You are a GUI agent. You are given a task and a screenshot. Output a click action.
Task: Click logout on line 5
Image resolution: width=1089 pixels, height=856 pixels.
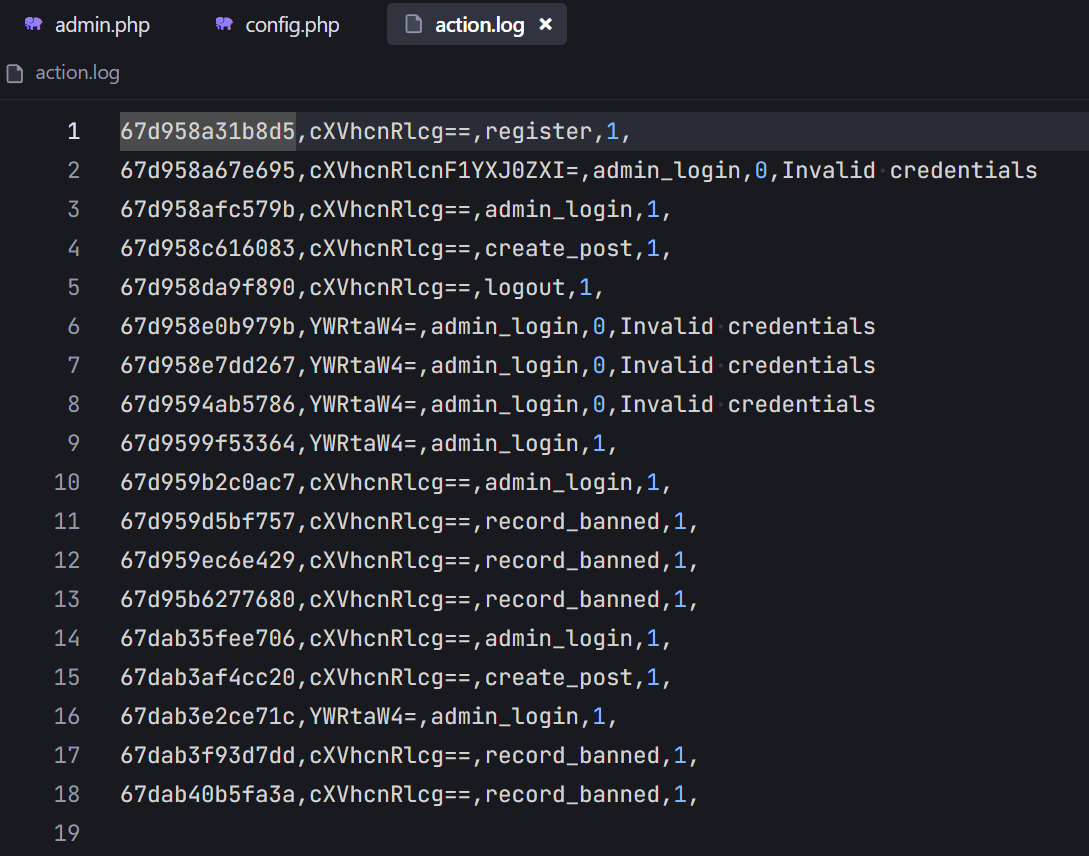tap(525, 287)
